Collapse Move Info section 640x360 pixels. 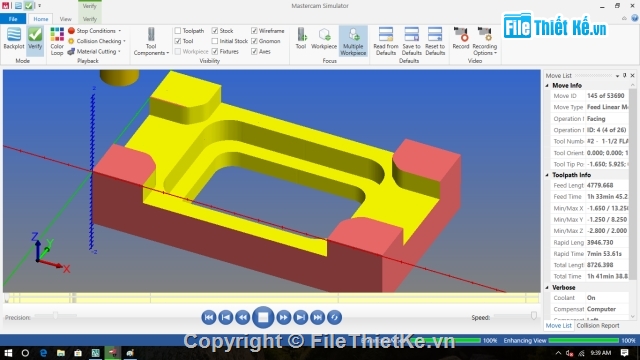point(547,85)
